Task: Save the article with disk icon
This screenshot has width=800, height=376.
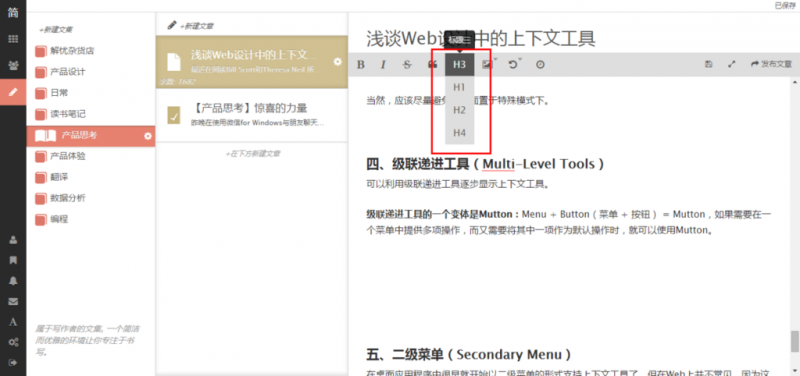Action: pyautogui.click(x=708, y=64)
